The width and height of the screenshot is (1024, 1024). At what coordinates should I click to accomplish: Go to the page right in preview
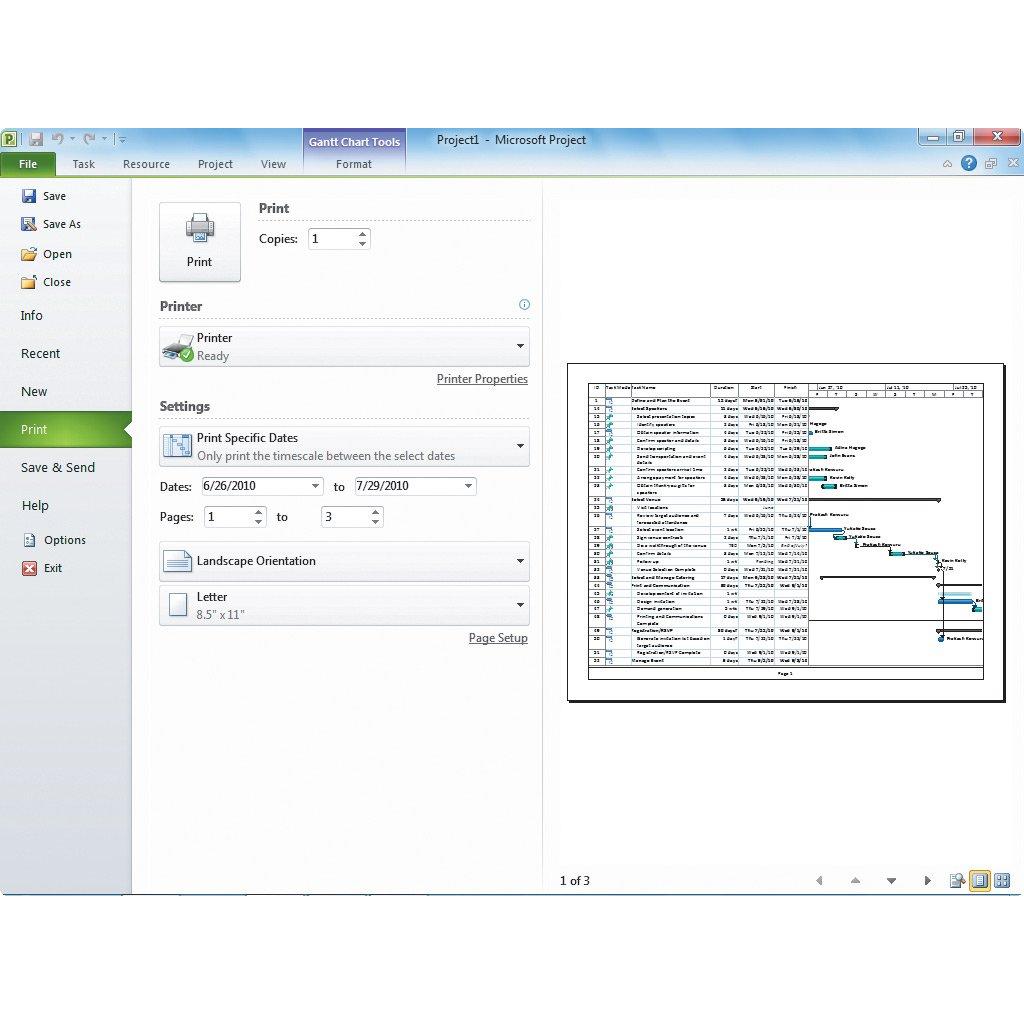coord(927,881)
